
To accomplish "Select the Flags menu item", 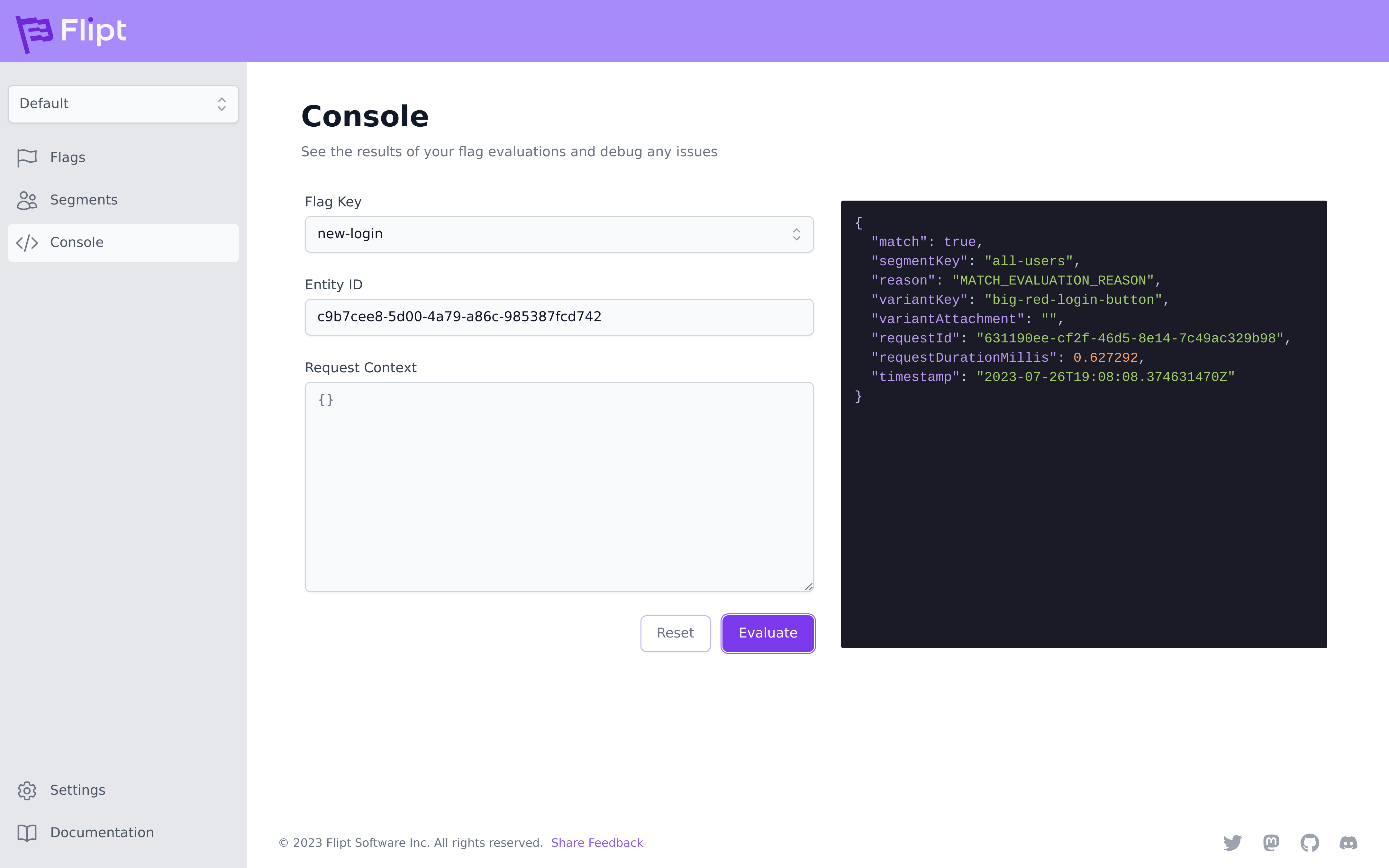I will click(x=67, y=157).
